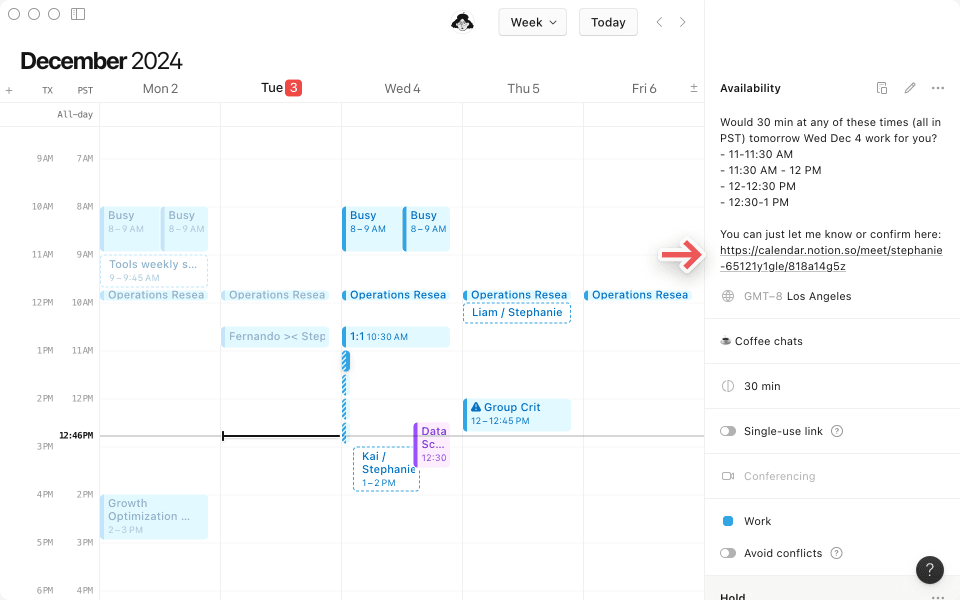Open the calendar.notion.so booking link
Viewport: 960px width, 600px height.
pyautogui.click(x=831, y=250)
